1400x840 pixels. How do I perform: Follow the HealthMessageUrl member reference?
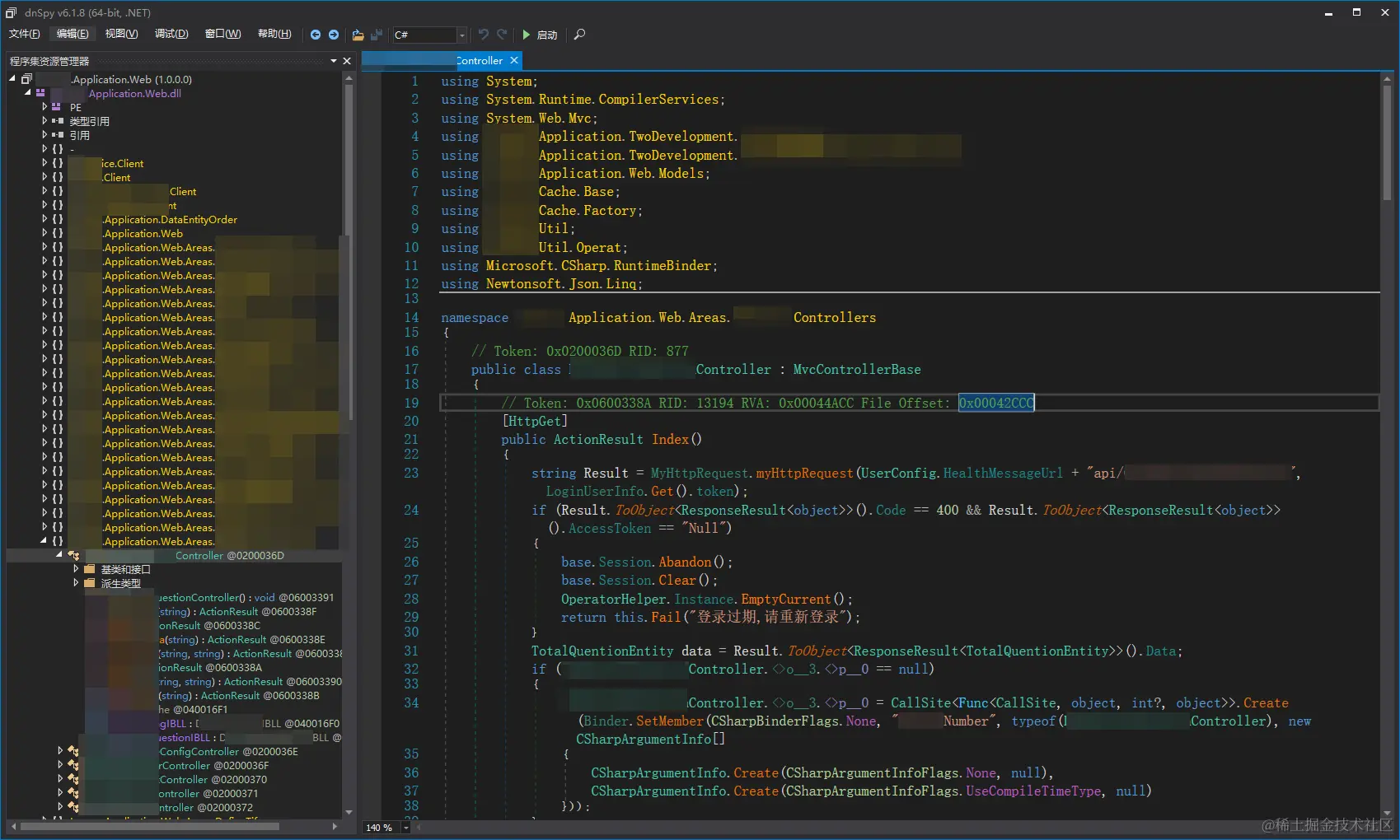(1003, 474)
